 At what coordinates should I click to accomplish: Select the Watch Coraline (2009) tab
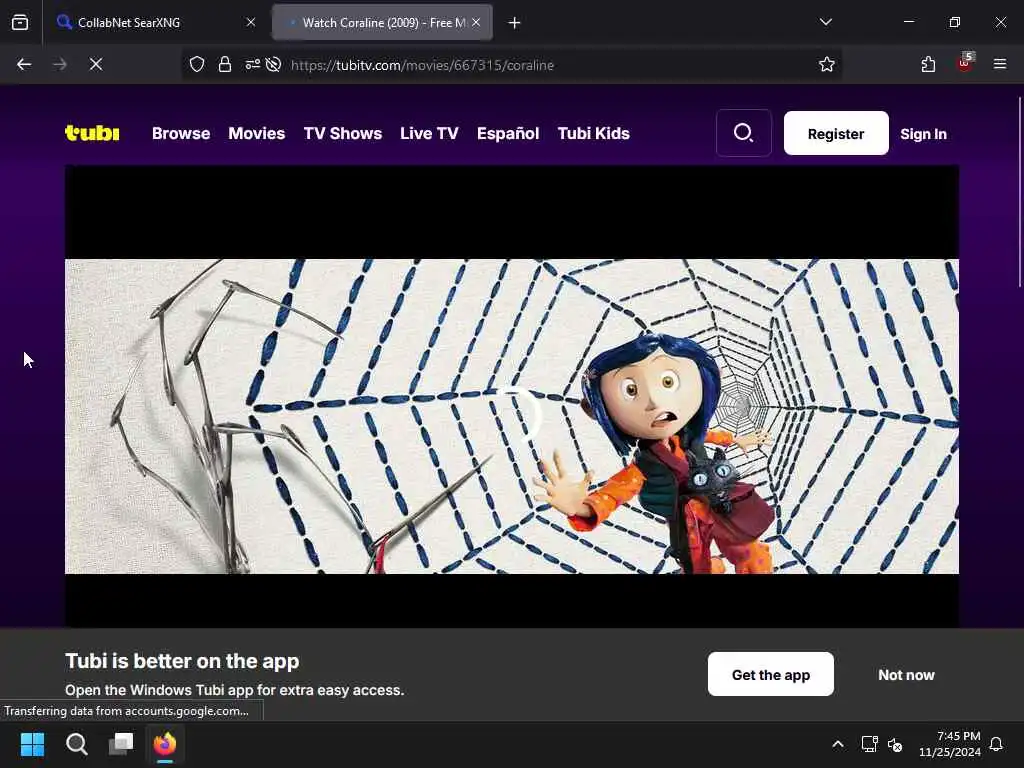383,22
